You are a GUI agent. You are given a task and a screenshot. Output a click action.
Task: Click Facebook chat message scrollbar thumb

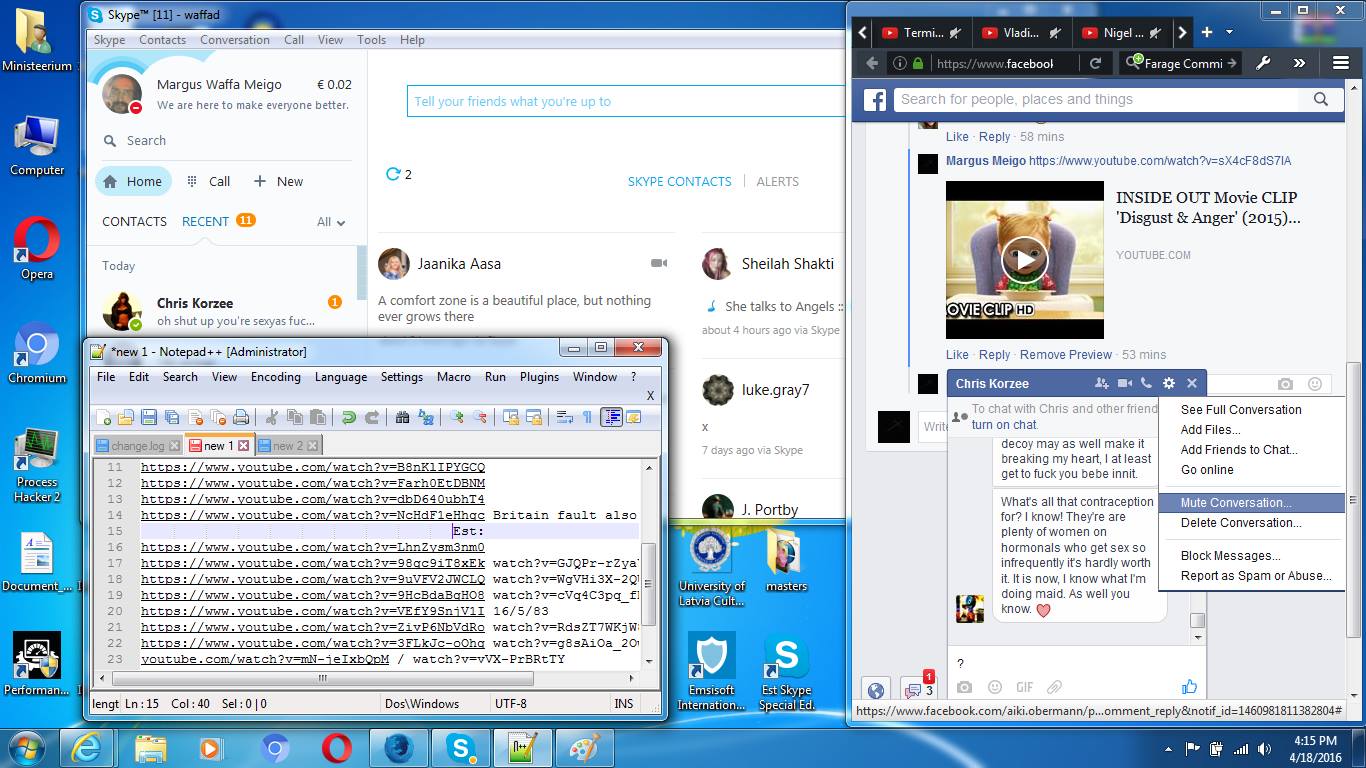[1197, 621]
